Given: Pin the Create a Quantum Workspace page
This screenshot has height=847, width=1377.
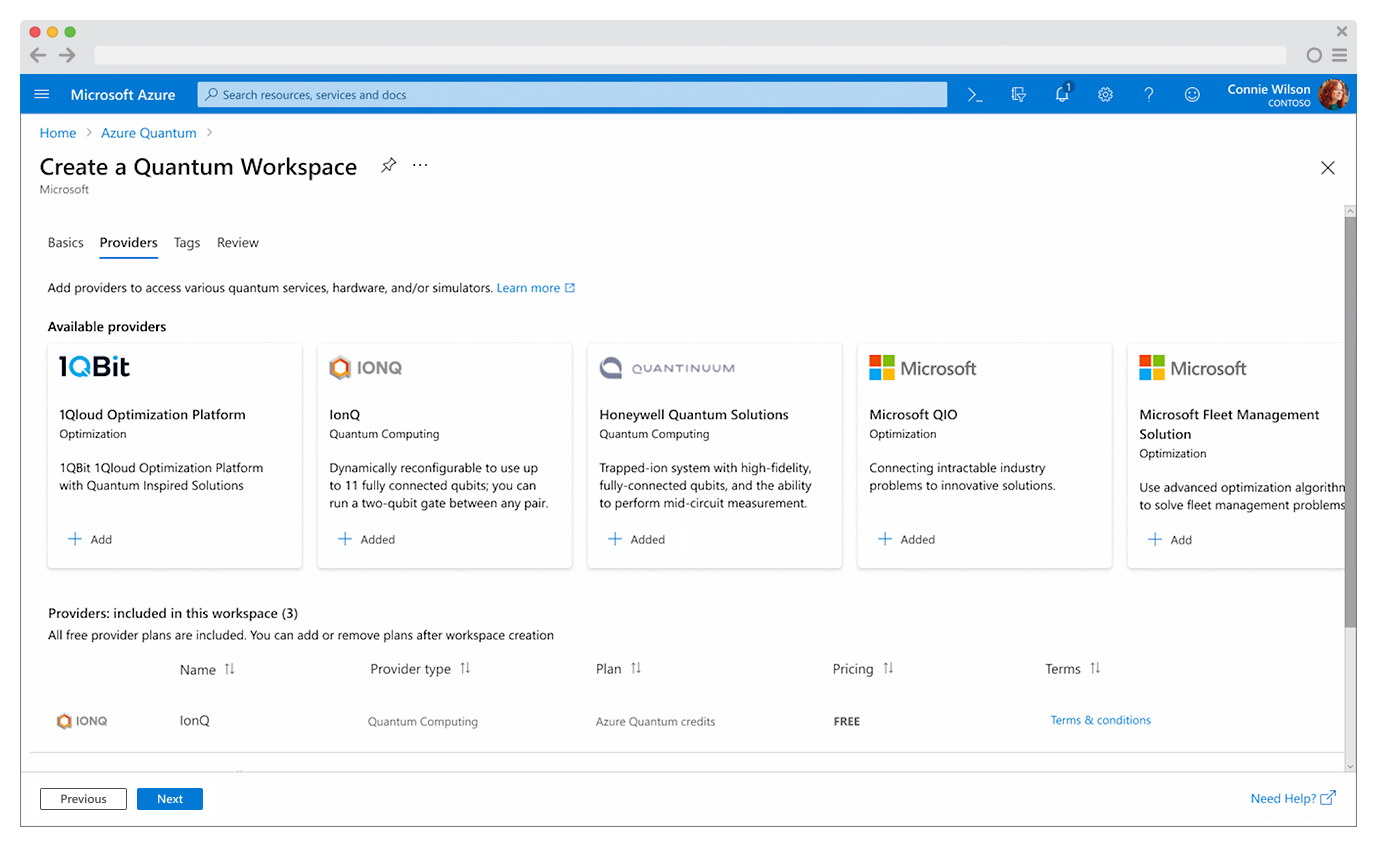Looking at the screenshot, I should pos(388,166).
